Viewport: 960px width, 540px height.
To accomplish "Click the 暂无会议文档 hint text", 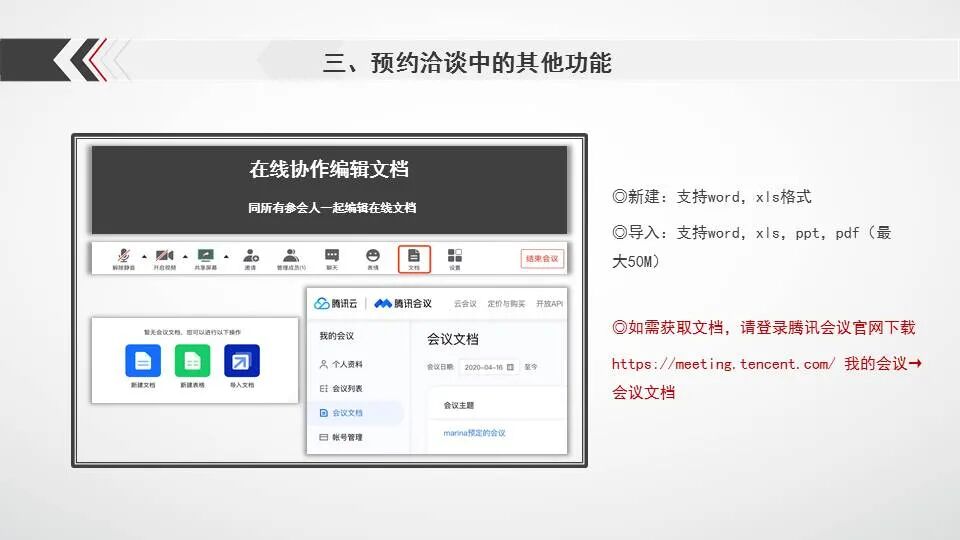I will click(x=192, y=332).
